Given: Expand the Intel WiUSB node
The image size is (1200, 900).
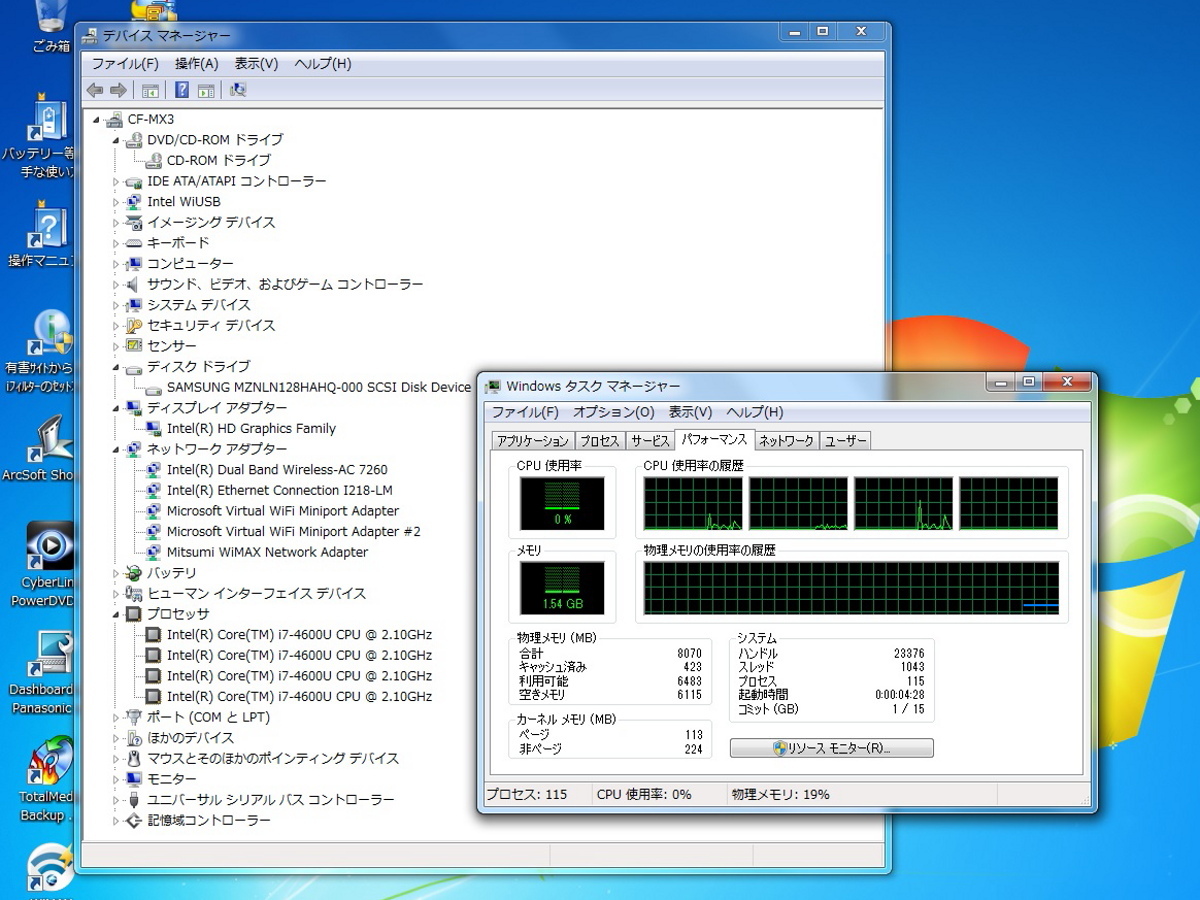Looking at the screenshot, I should point(116,202).
